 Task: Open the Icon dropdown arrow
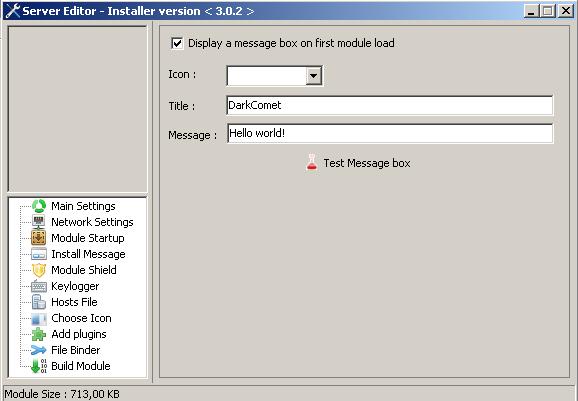pos(313,76)
